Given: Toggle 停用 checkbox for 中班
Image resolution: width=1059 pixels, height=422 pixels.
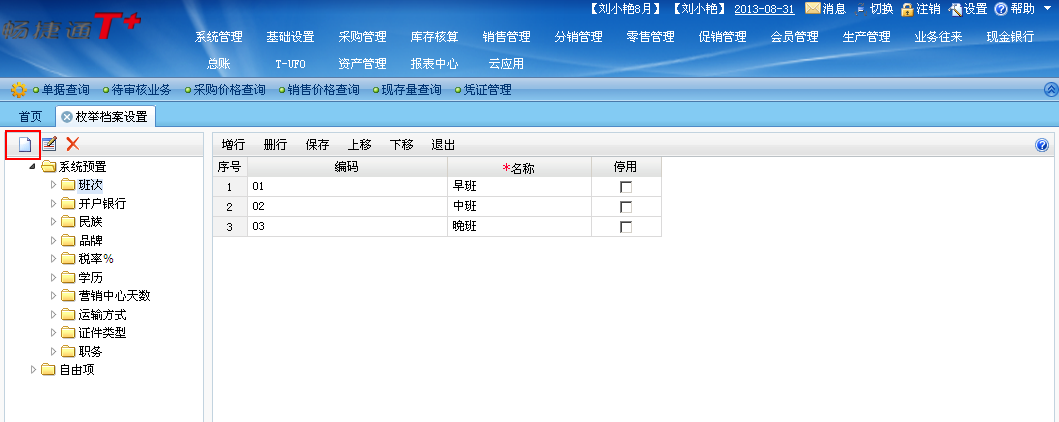Looking at the screenshot, I should pyautogui.click(x=626, y=207).
